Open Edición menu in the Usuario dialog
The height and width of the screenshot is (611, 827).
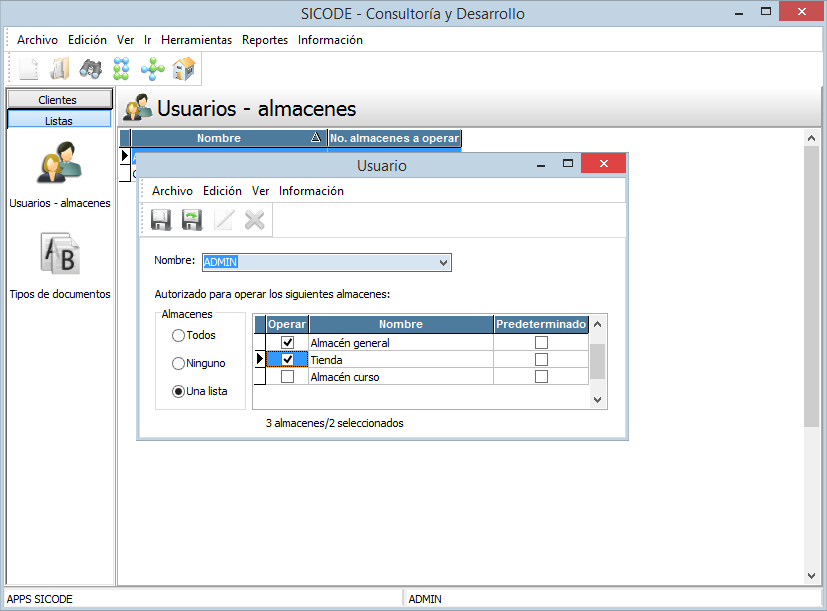(222, 191)
